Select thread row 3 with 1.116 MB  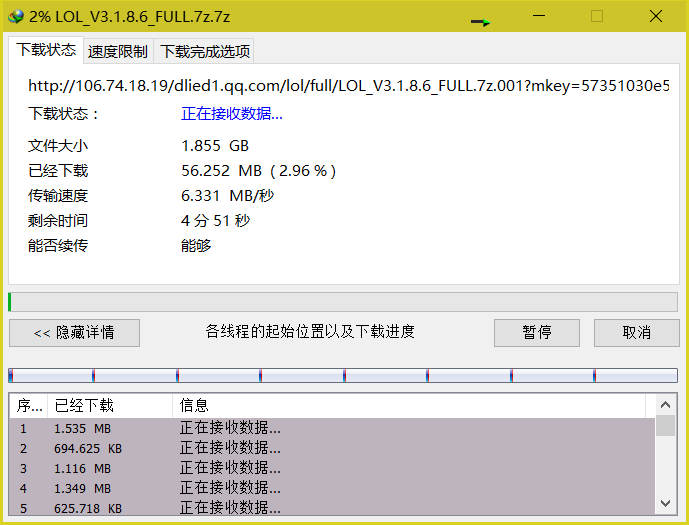332,469
